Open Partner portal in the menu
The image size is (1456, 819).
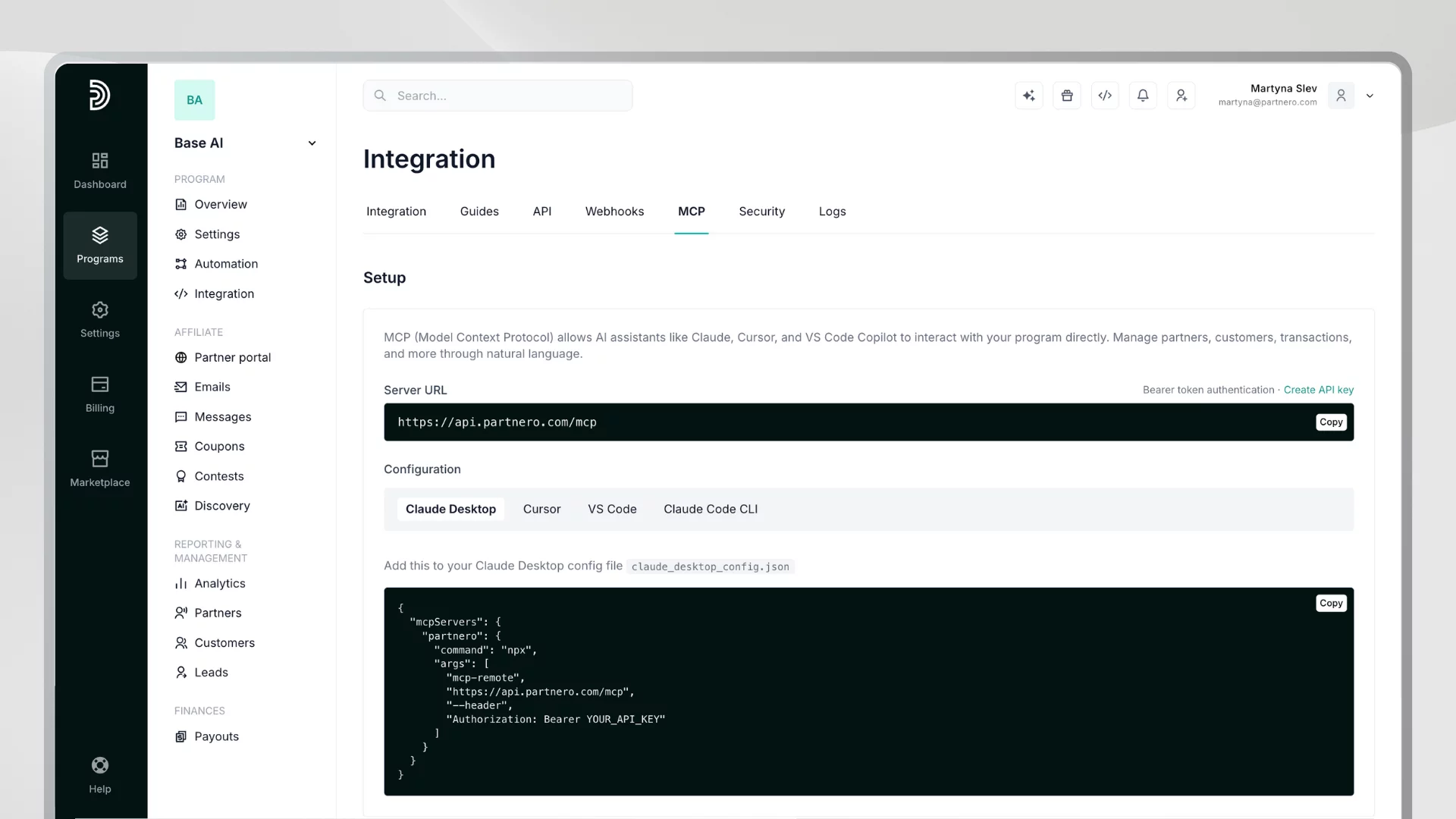click(232, 357)
